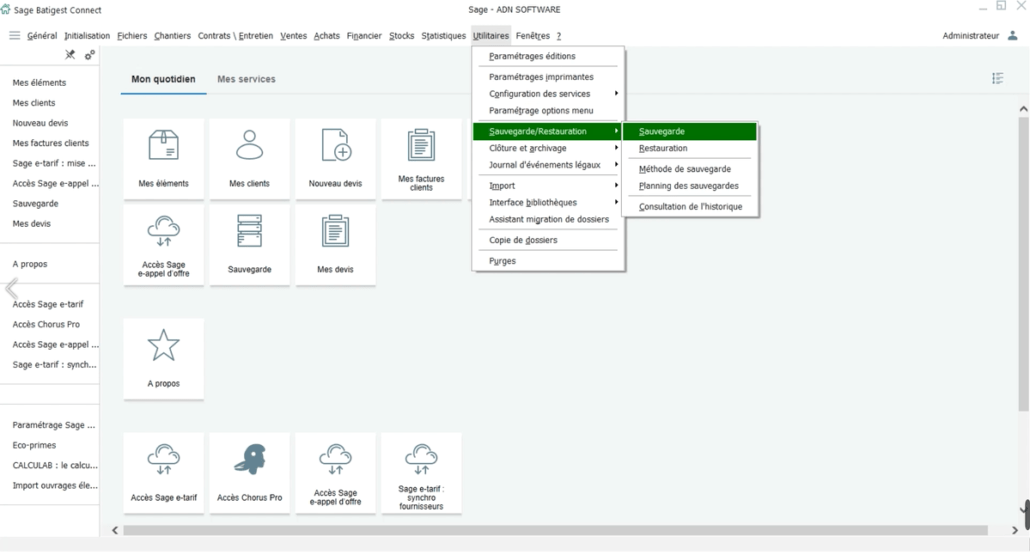Open the Mes éléments tile

click(x=164, y=159)
